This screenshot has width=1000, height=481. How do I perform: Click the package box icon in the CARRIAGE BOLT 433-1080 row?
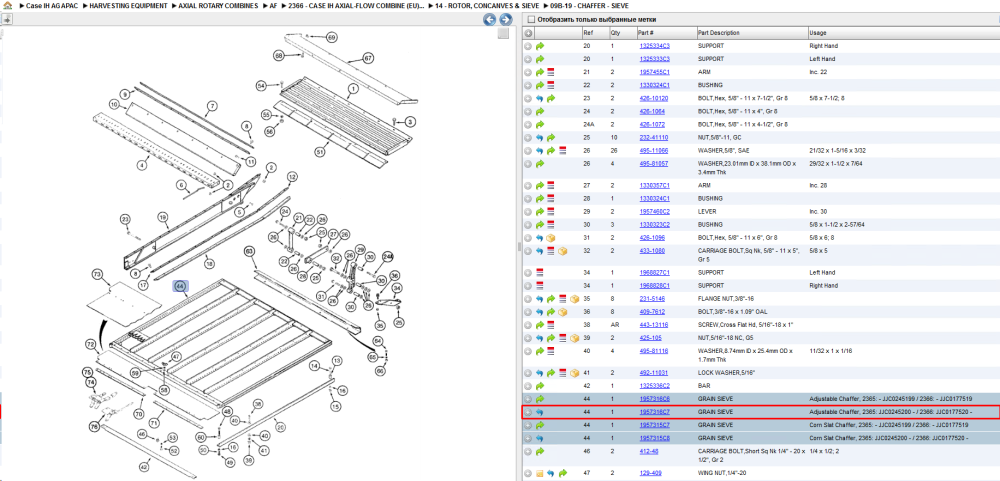coord(562,251)
